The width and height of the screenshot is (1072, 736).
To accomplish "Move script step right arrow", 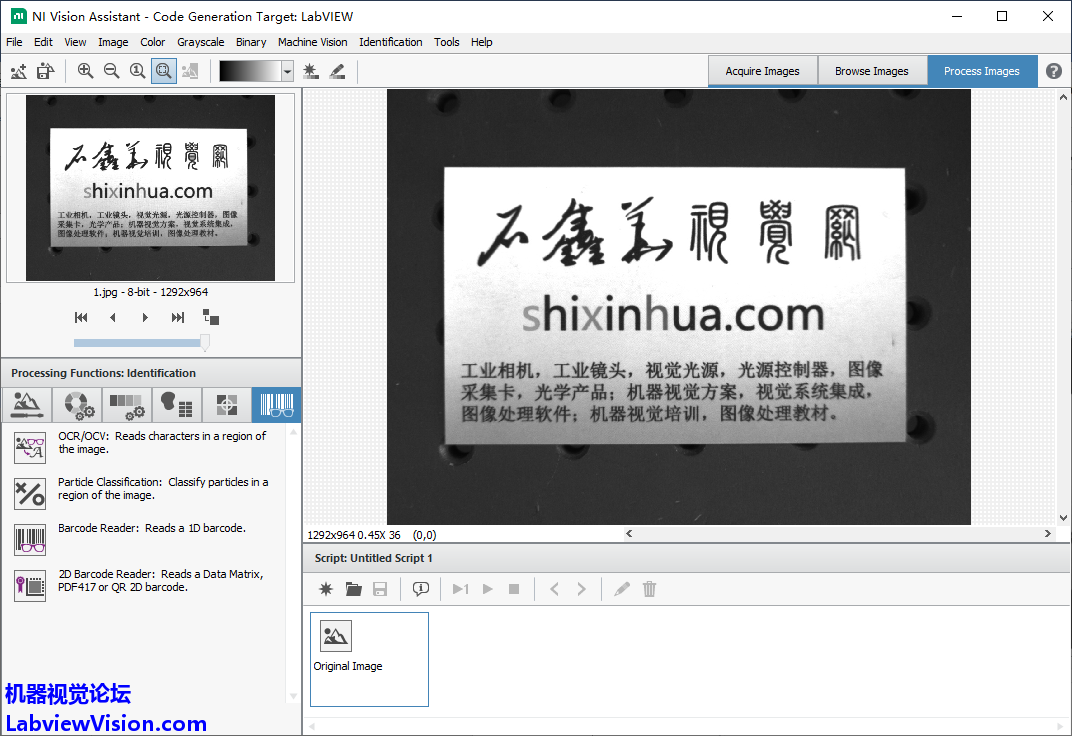I will (581, 589).
